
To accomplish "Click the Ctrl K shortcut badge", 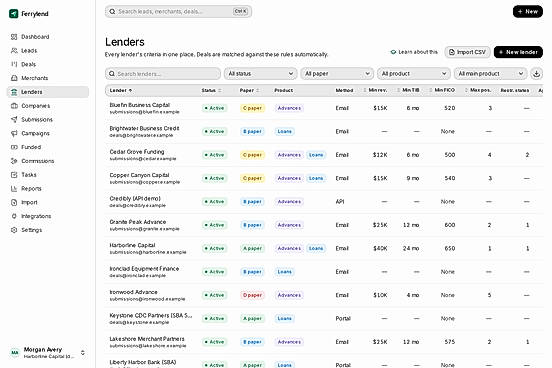I will pos(240,12).
